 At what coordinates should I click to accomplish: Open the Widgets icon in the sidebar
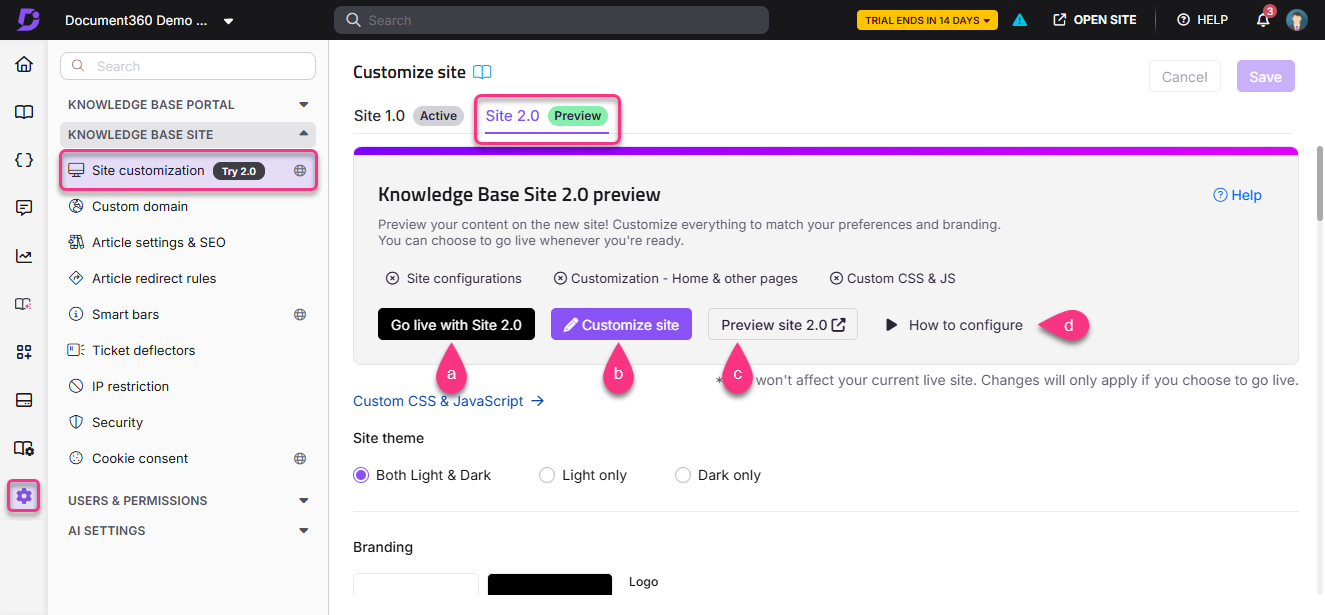click(23, 351)
